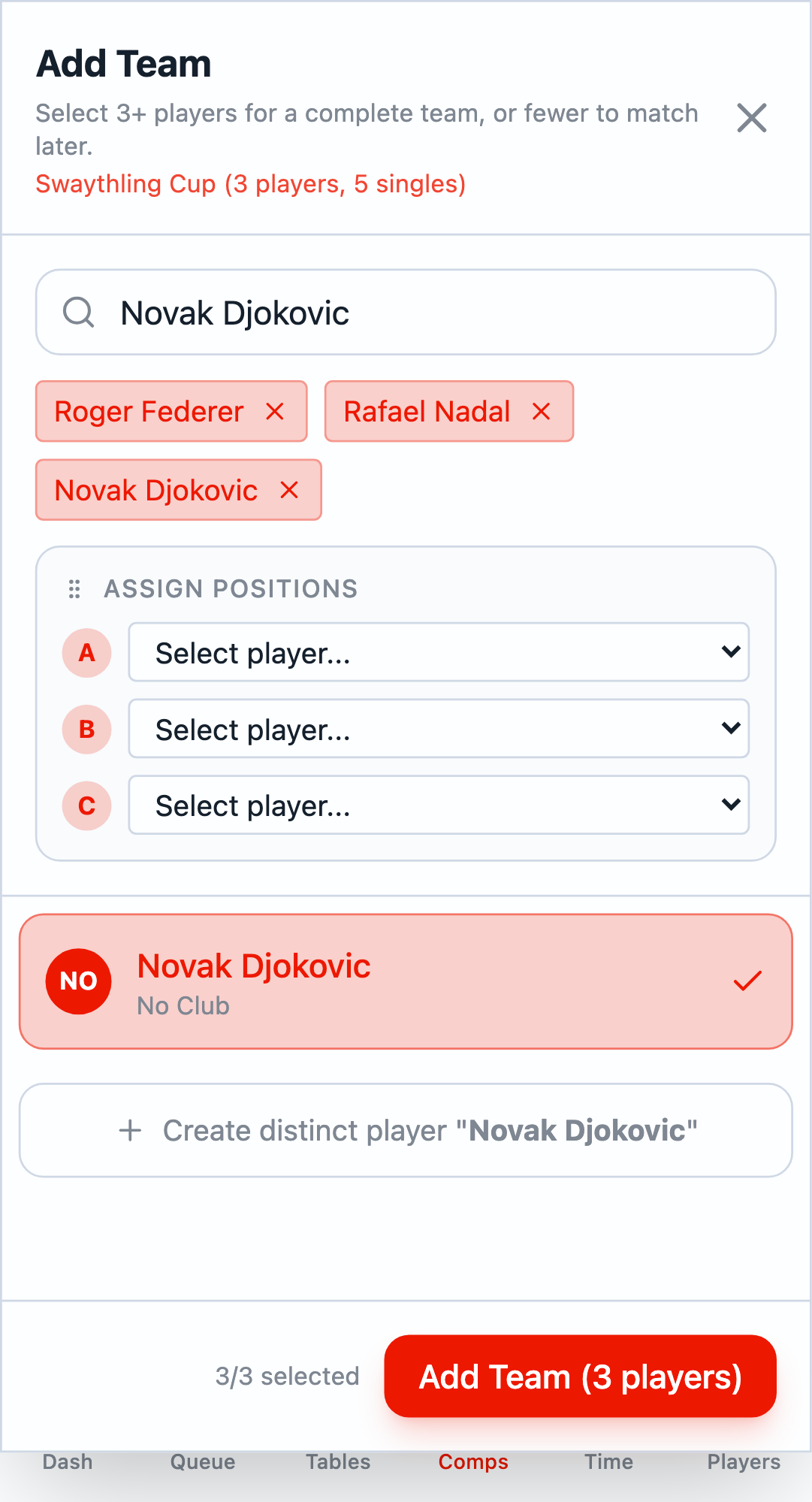The width and height of the screenshot is (812, 1502).
Task: Click the position C badge
Action: (x=87, y=805)
